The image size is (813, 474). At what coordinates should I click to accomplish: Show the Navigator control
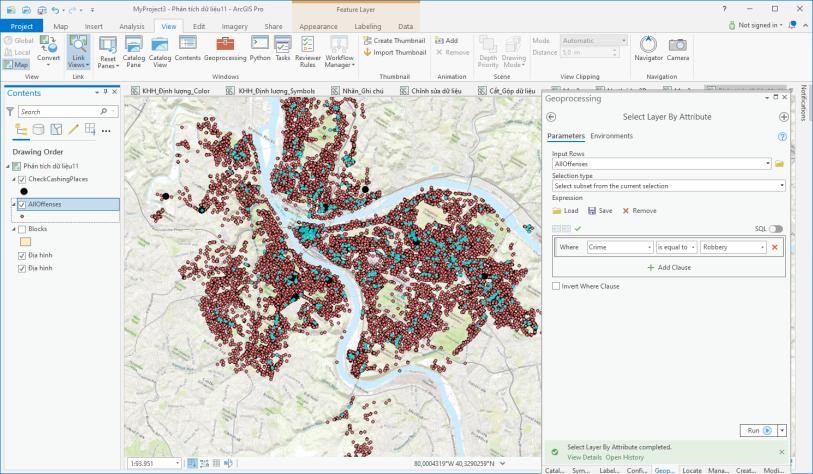pos(648,49)
